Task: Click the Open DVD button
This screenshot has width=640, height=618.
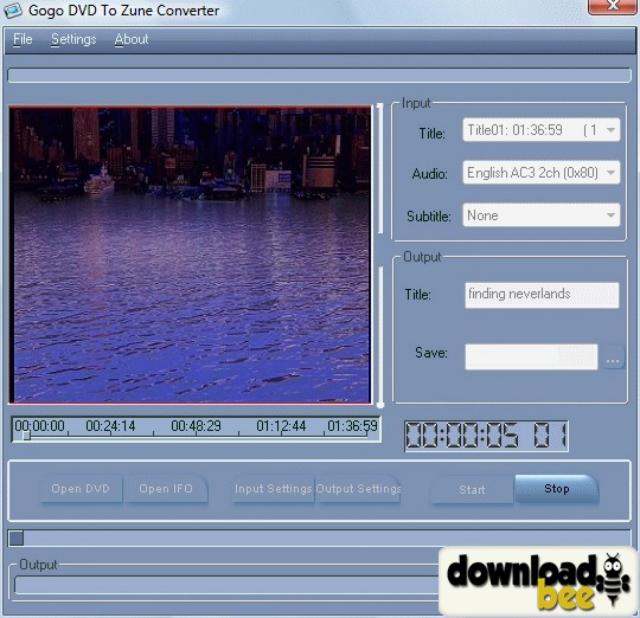Action: pos(81,489)
